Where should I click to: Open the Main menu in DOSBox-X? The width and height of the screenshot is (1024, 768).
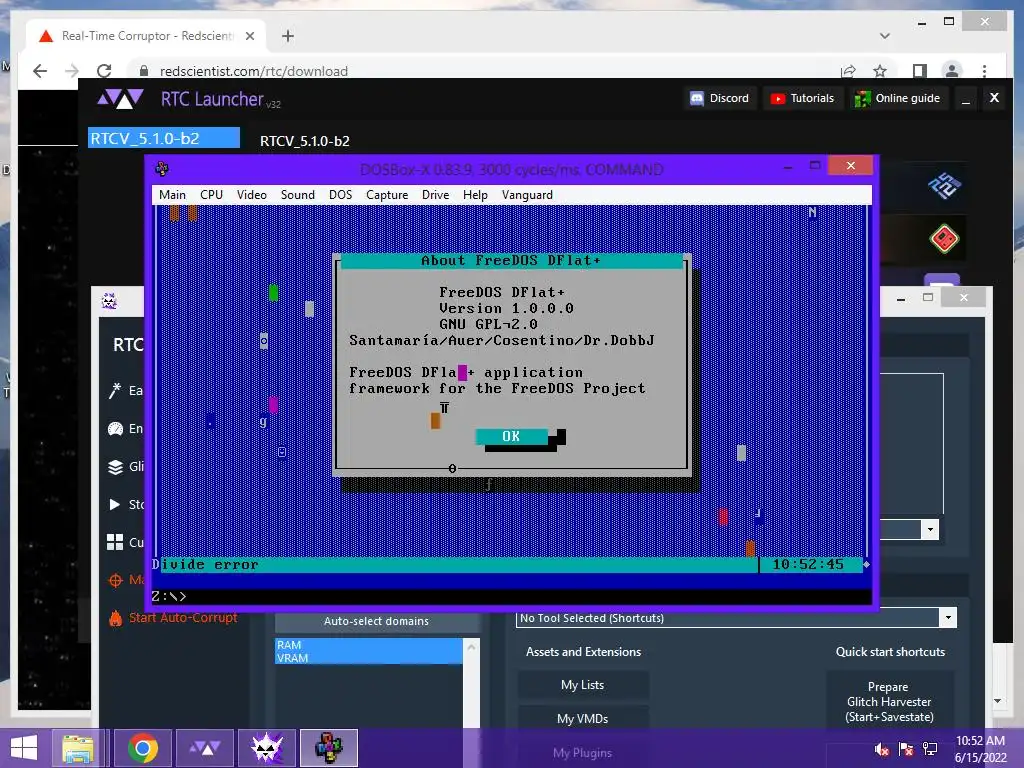(172, 195)
